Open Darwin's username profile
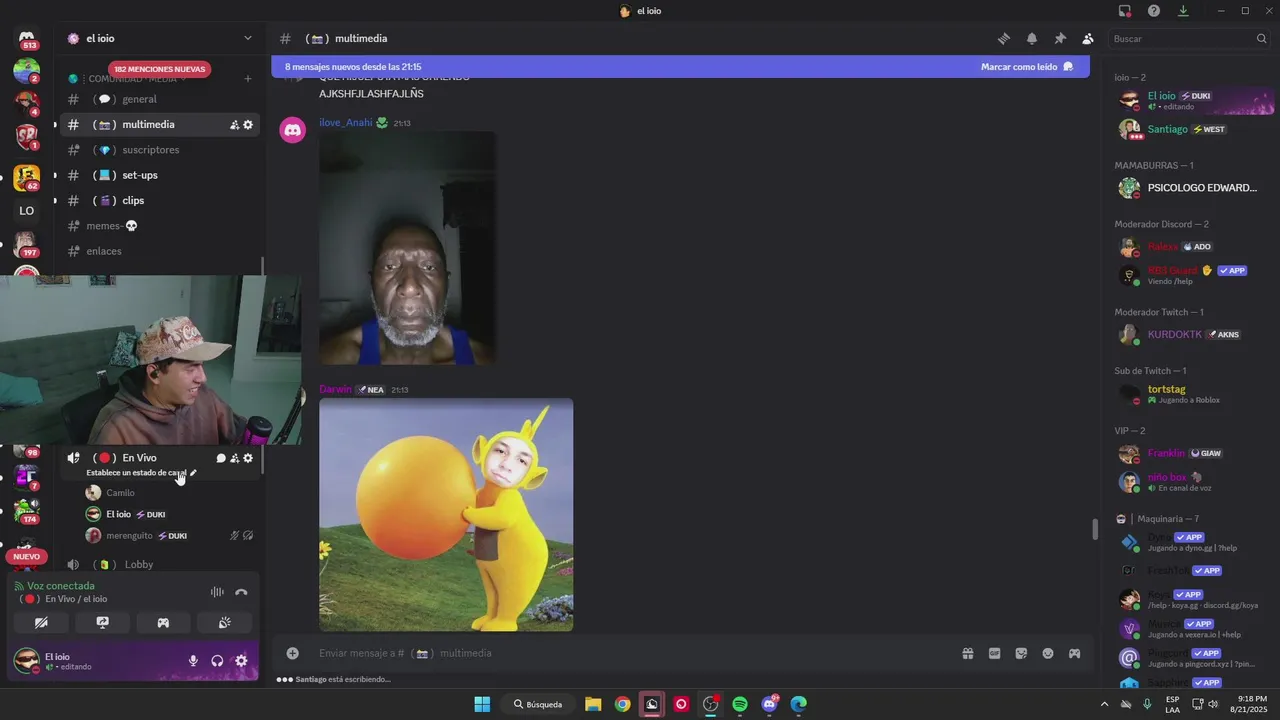This screenshot has height=720, width=1280. (335, 389)
